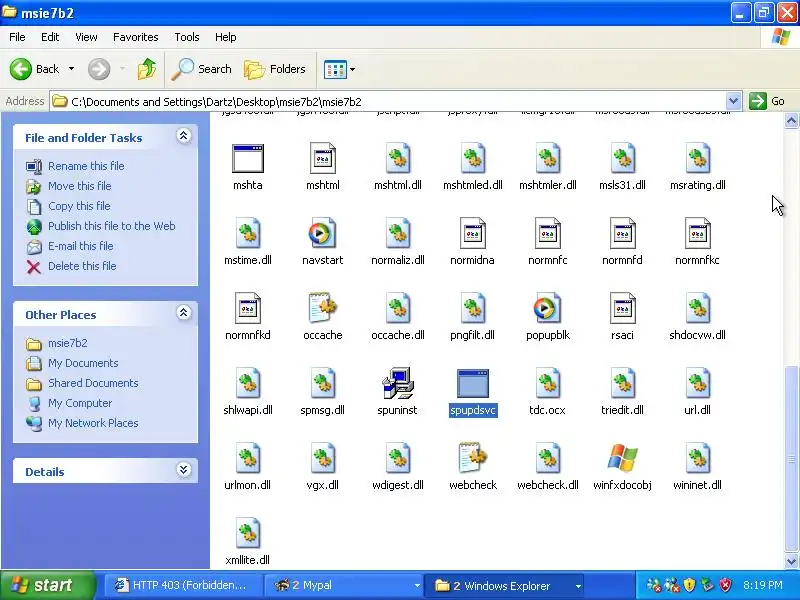The image size is (800, 600).
Task: Click the Up folder toolbar icon
Action: tap(147, 69)
